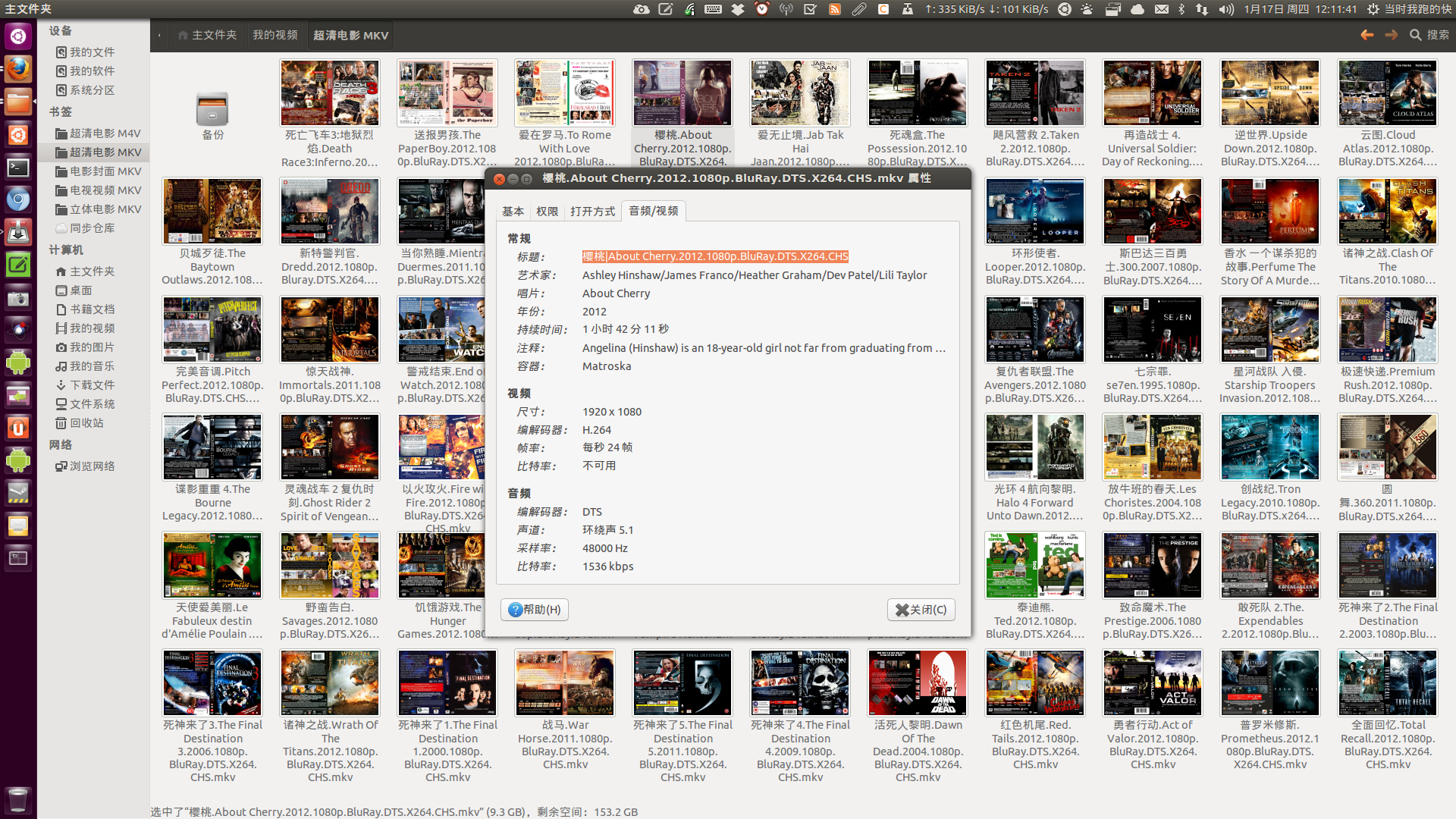Open the Bluetooth indicator menu
The height and width of the screenshot is (819, 1456).
1181,9
